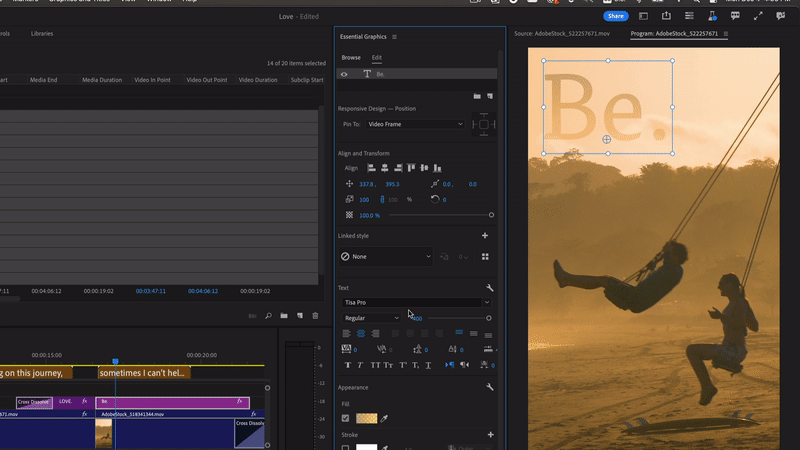The image size is (800, 450).
Task: Select the Be. graphic clip in timeline
Action: (x=172, y=403)
